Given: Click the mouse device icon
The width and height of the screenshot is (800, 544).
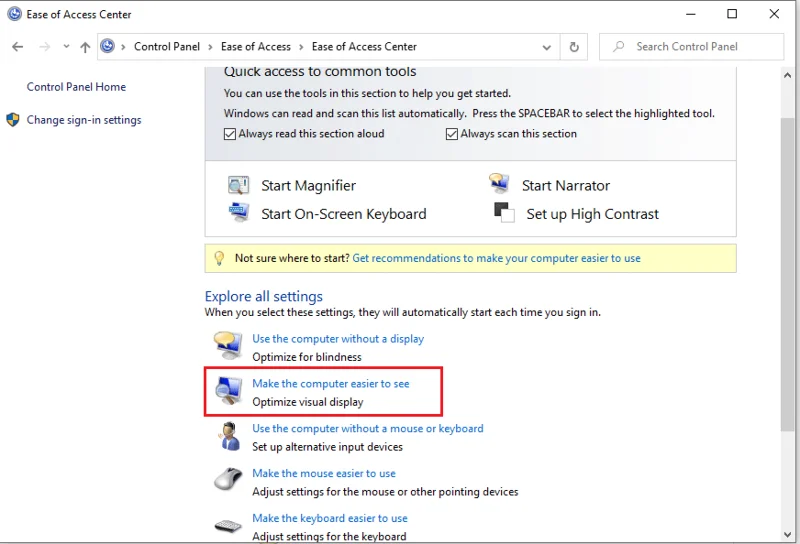Looking at the screenshot, I should point(228,479).
